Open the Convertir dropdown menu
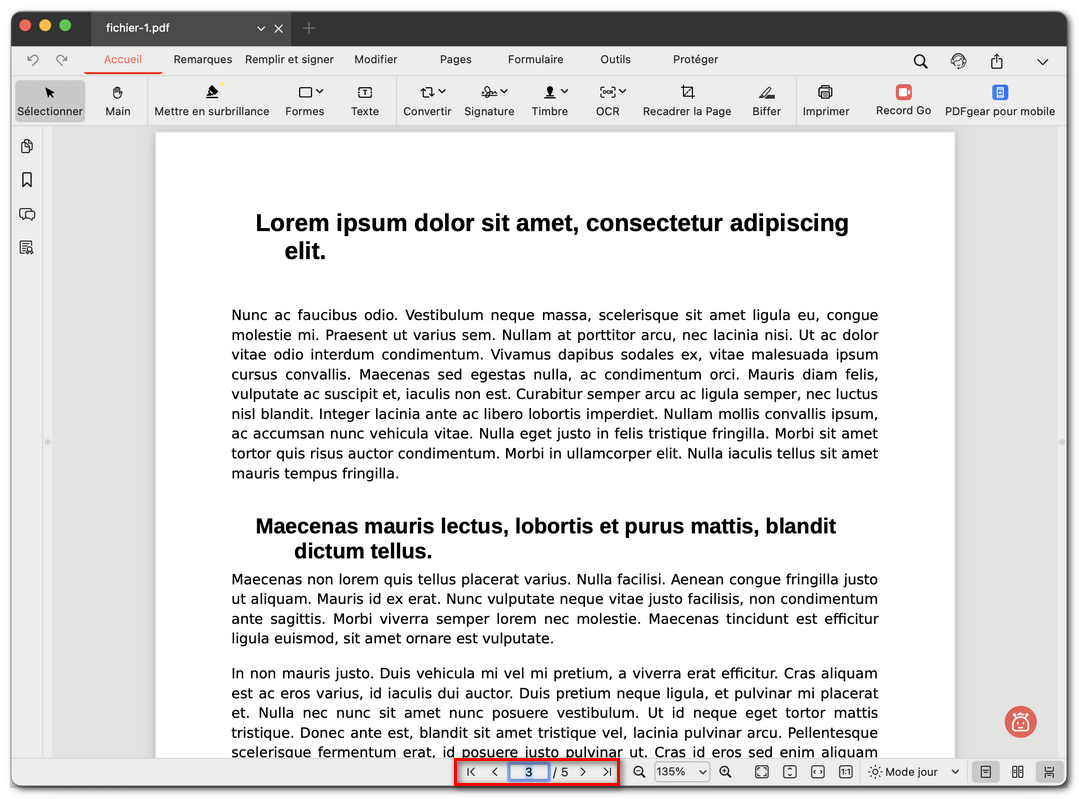The height and width of the screenshot is (799, 1079). [427, 100]
